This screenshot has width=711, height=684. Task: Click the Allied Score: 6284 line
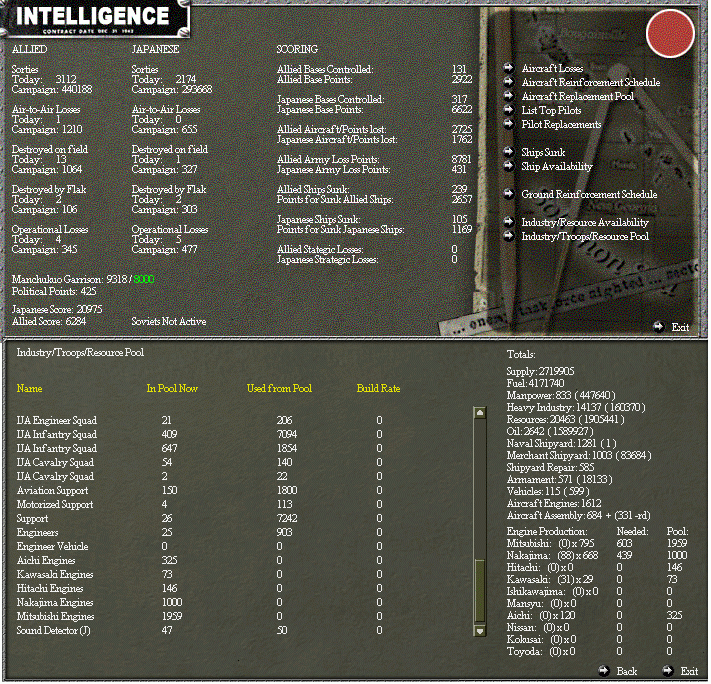[49, 322]
